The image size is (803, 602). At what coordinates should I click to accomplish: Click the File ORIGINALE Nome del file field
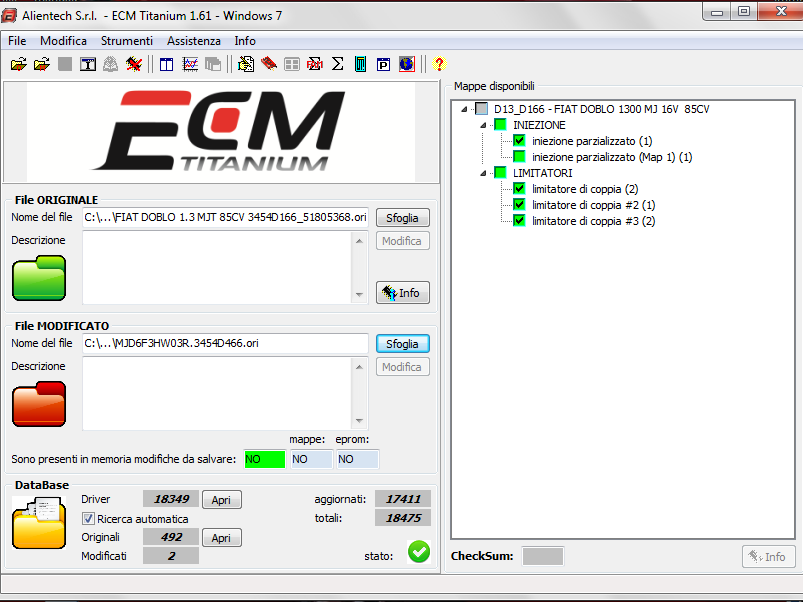click(225, 217)
